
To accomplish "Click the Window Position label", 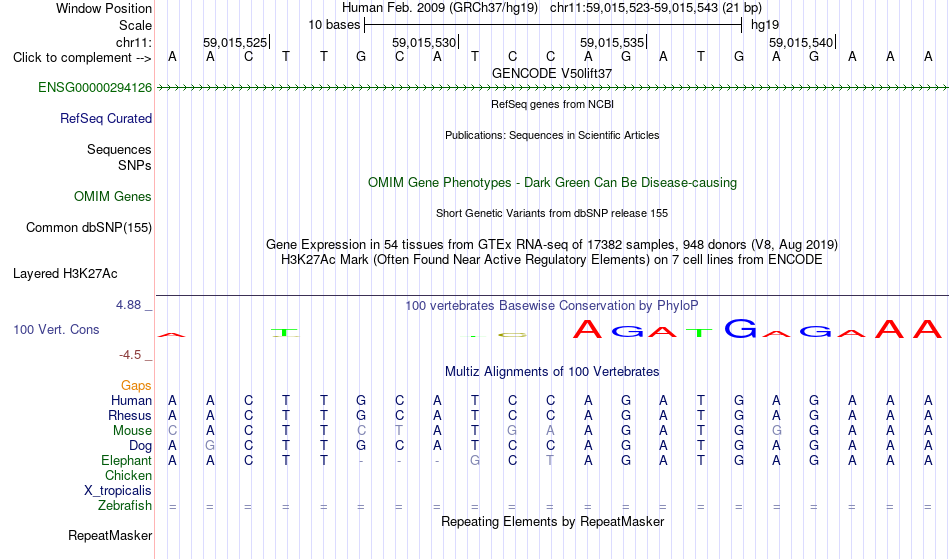I will [104, 8].
